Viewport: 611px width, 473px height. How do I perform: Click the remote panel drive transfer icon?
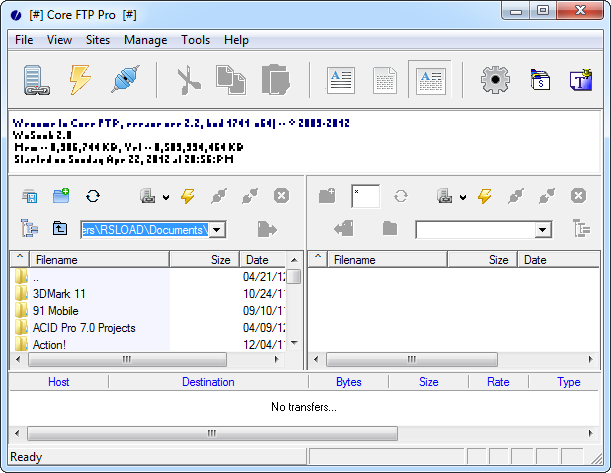(445, 196)
